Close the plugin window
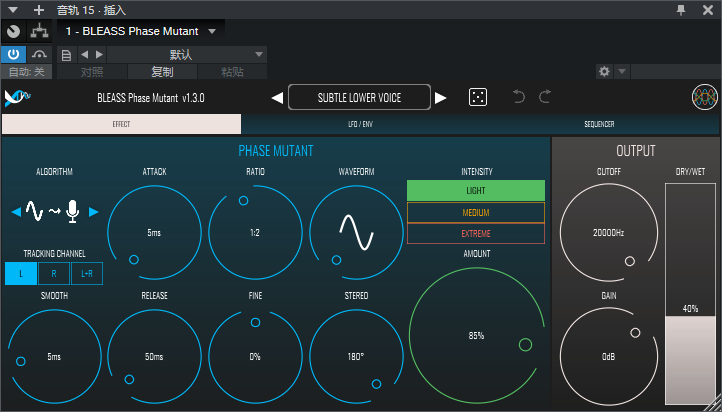The image size is (722, 412). point(708,10)
